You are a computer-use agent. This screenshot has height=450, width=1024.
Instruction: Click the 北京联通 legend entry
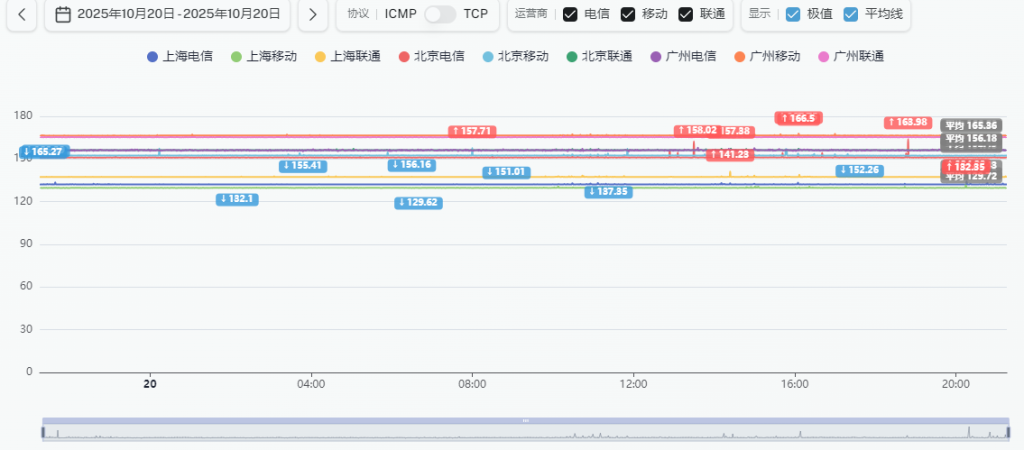[599, 56]
